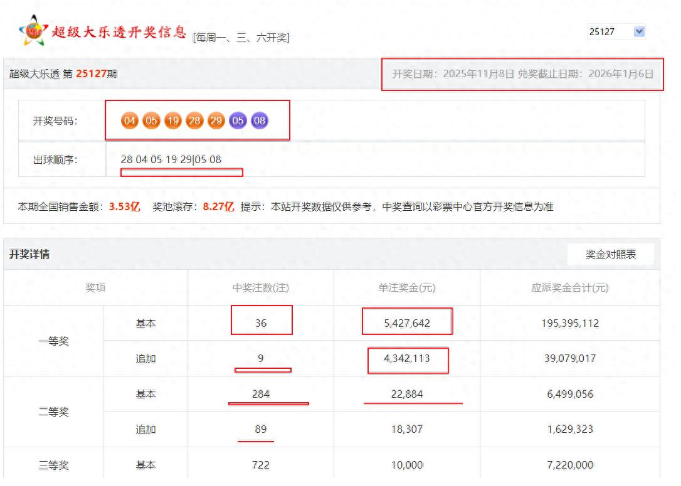Click the 开奖详情 section header
The height and width of the screenshot is (486, 681).
point(29,255)
